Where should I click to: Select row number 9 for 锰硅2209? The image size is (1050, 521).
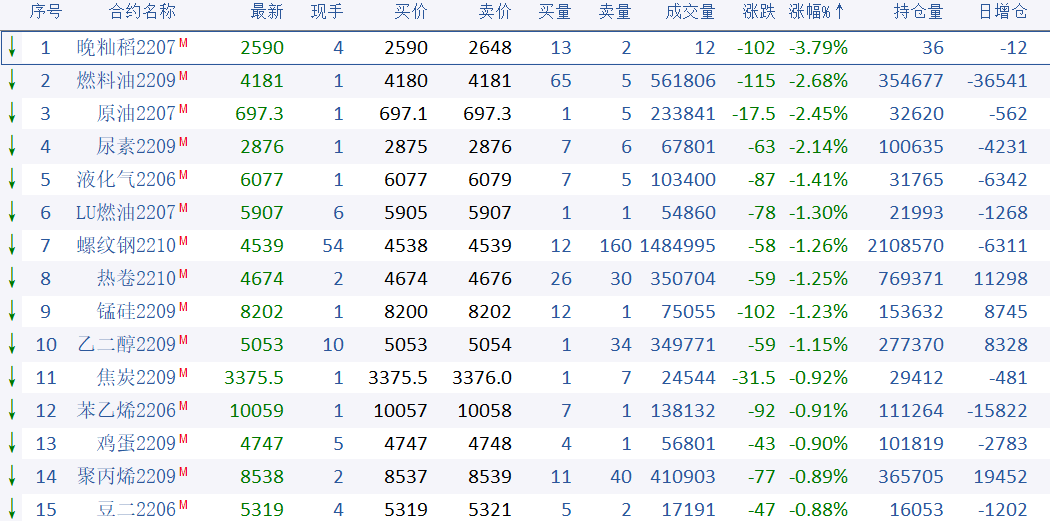[46, 312]
